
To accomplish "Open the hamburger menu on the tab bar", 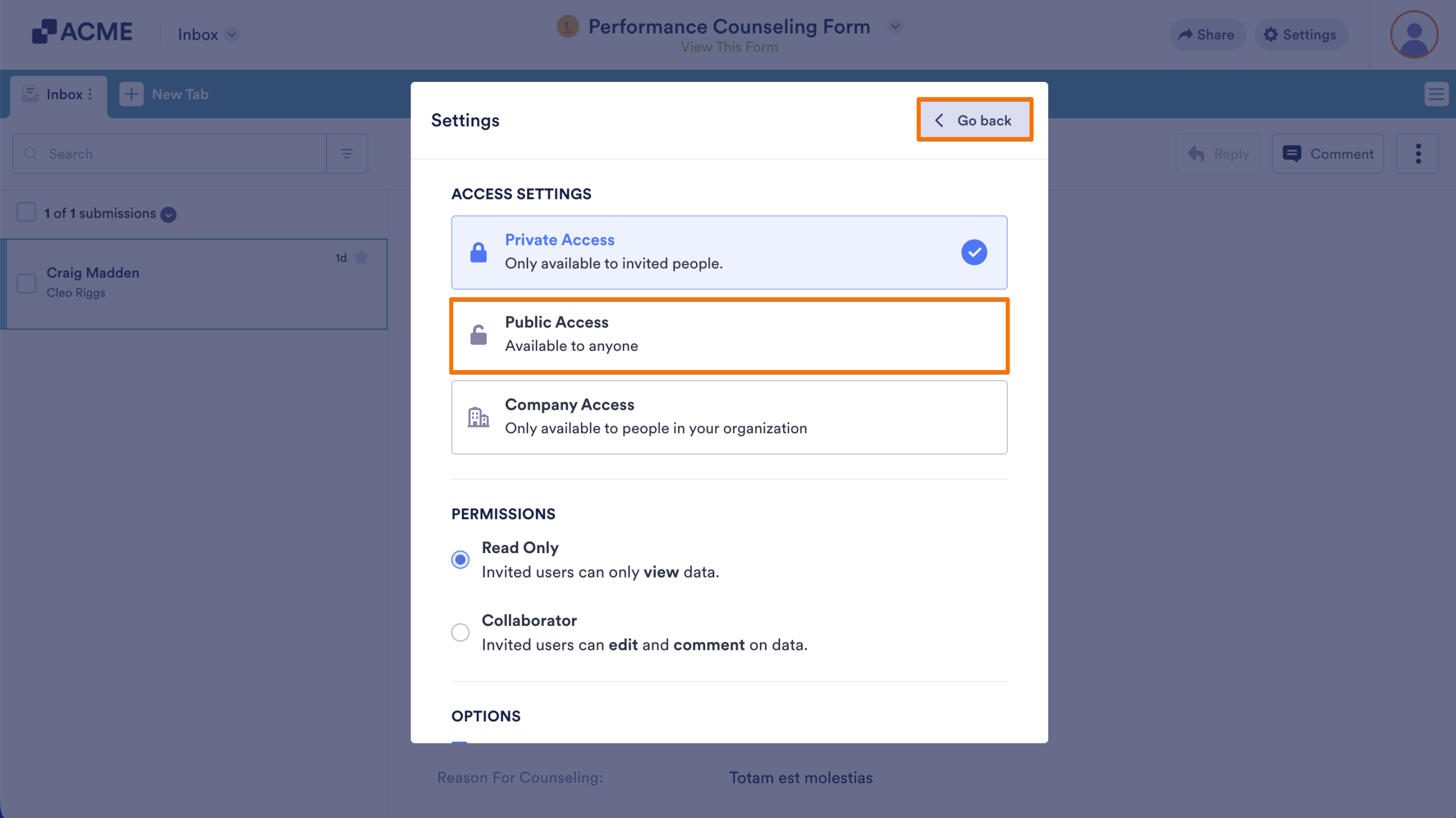I will pos(1437,94).
